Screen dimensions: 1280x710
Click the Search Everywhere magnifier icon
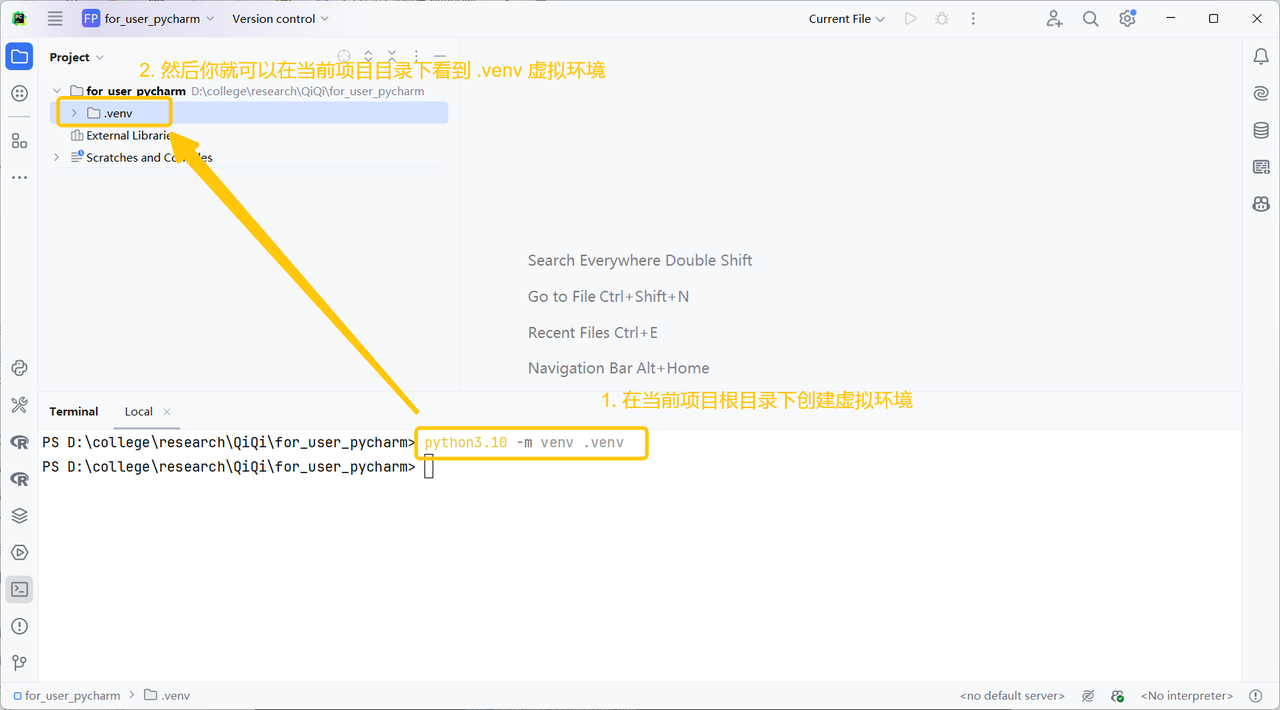pyautogui.click(x=1091, y=19)
